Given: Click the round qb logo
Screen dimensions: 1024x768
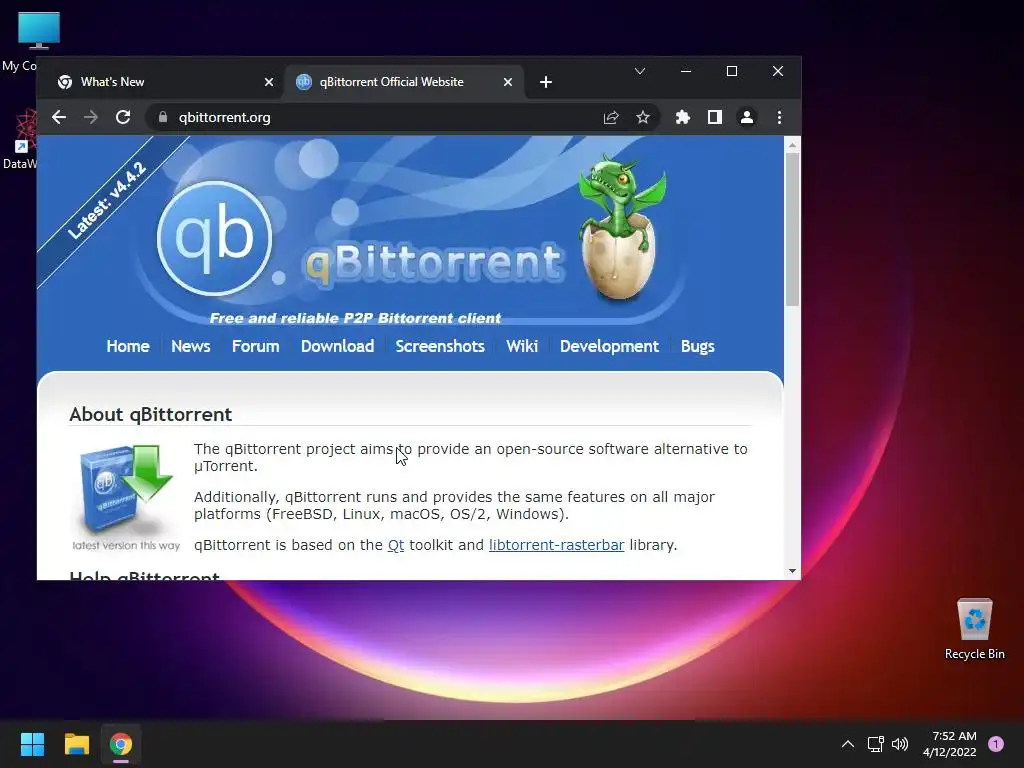Looking at the screenshot, I should (215, 238).
